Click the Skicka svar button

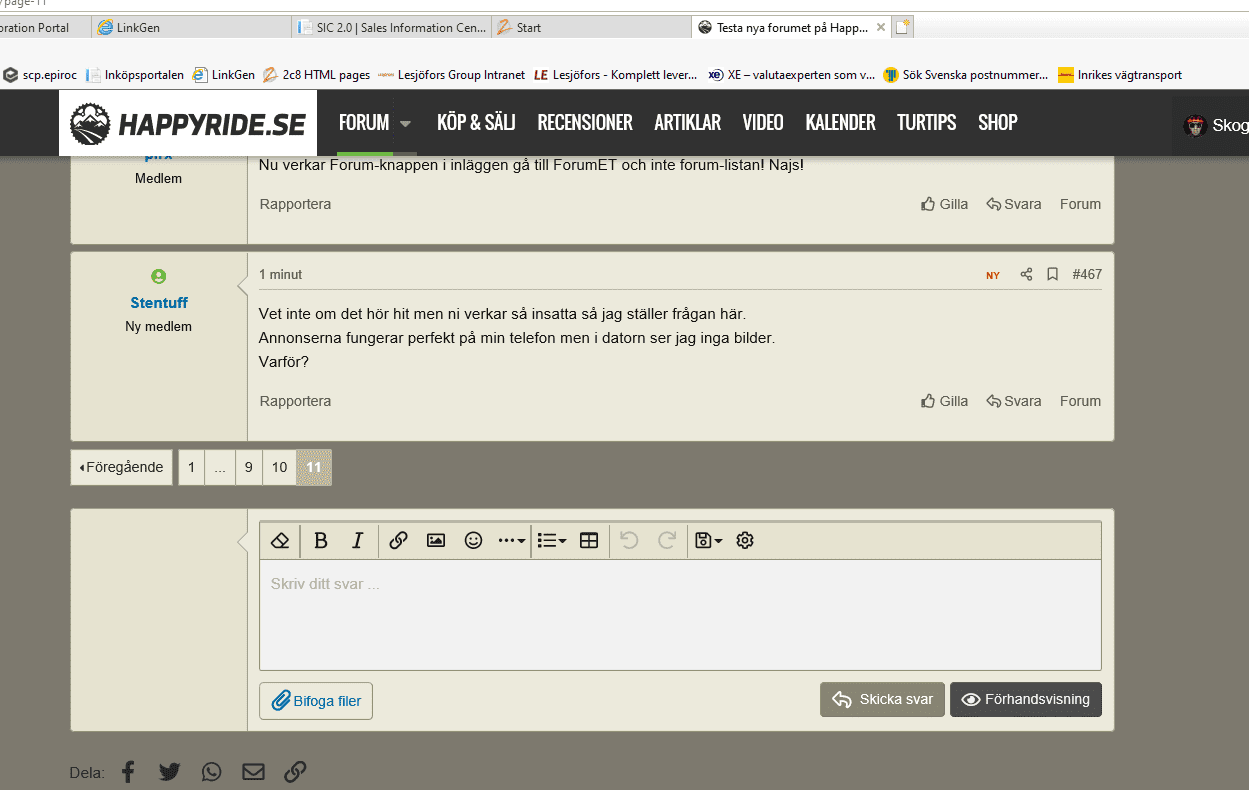pyautogui.click(x=882, y=700)
